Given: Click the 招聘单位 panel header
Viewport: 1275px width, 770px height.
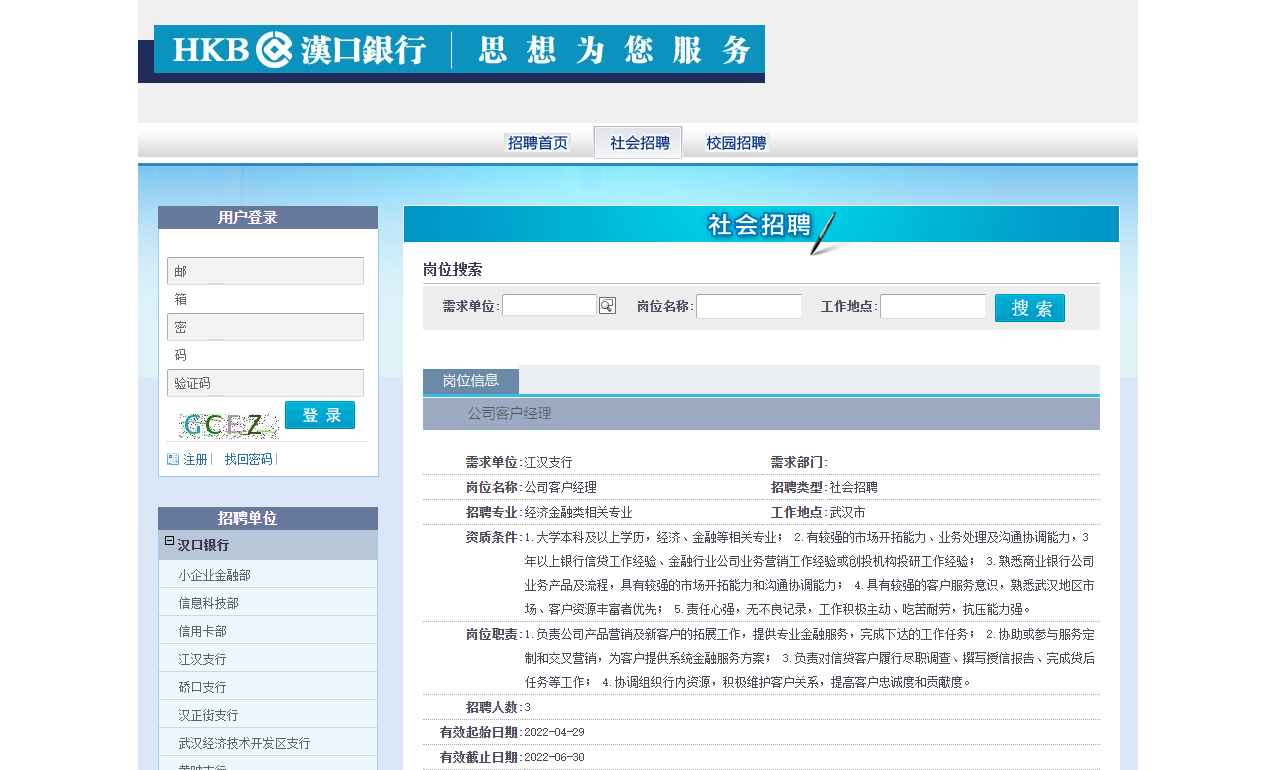Looking at the screenshot, I should pyautogui.click(x=268, y=518).
